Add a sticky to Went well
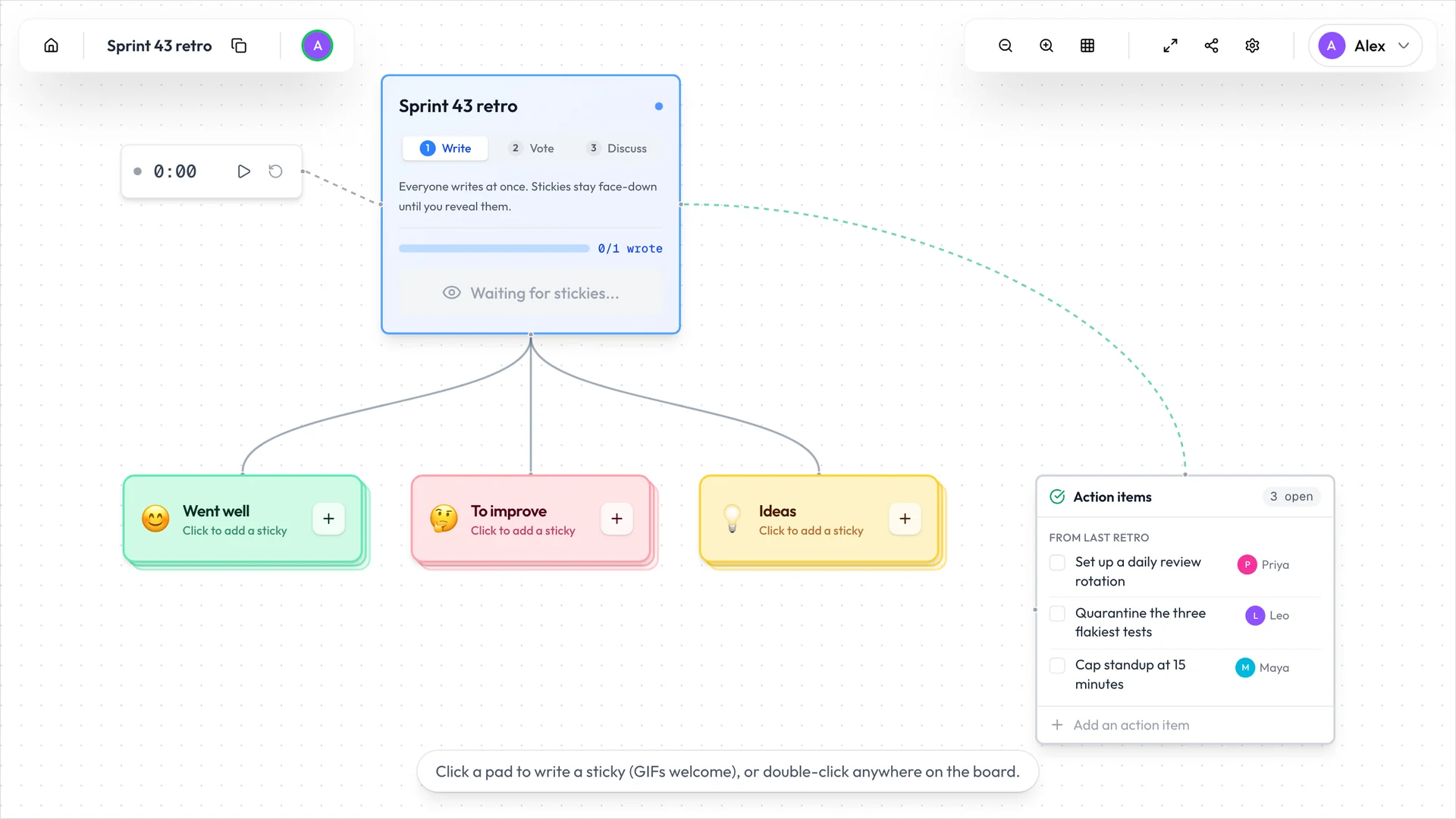Image resolution: width=1456 pixels, height=819 pixels. [328, 519]
